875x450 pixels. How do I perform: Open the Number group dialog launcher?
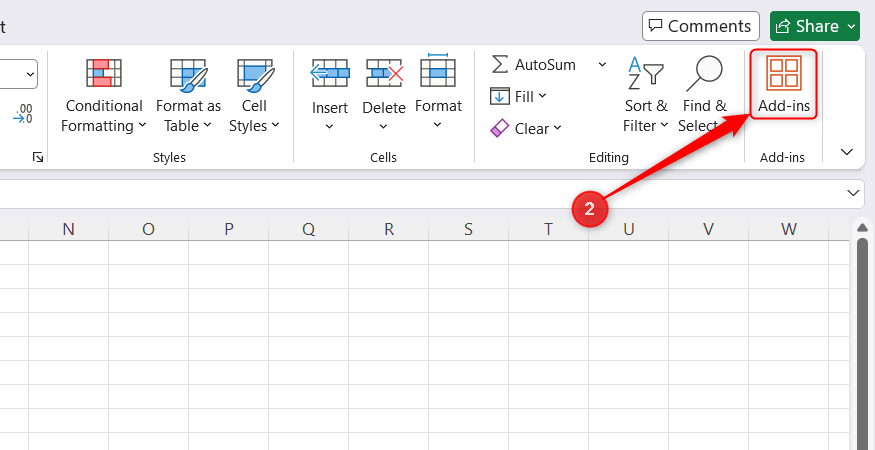pyautogui.click(x=38, y=157)
